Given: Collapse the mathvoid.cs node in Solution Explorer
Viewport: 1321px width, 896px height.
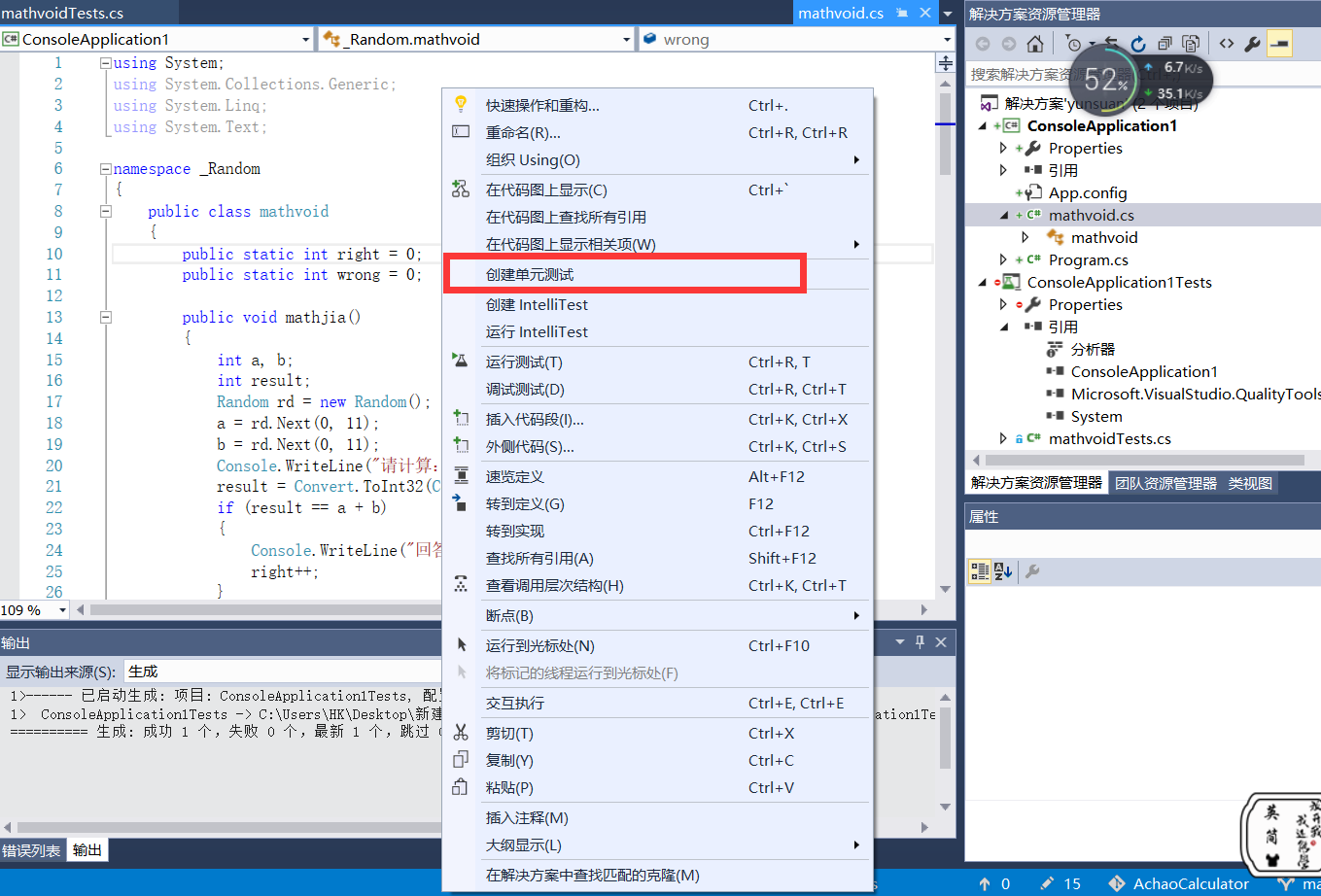Looking at the screenshot, I should 1004,216.
